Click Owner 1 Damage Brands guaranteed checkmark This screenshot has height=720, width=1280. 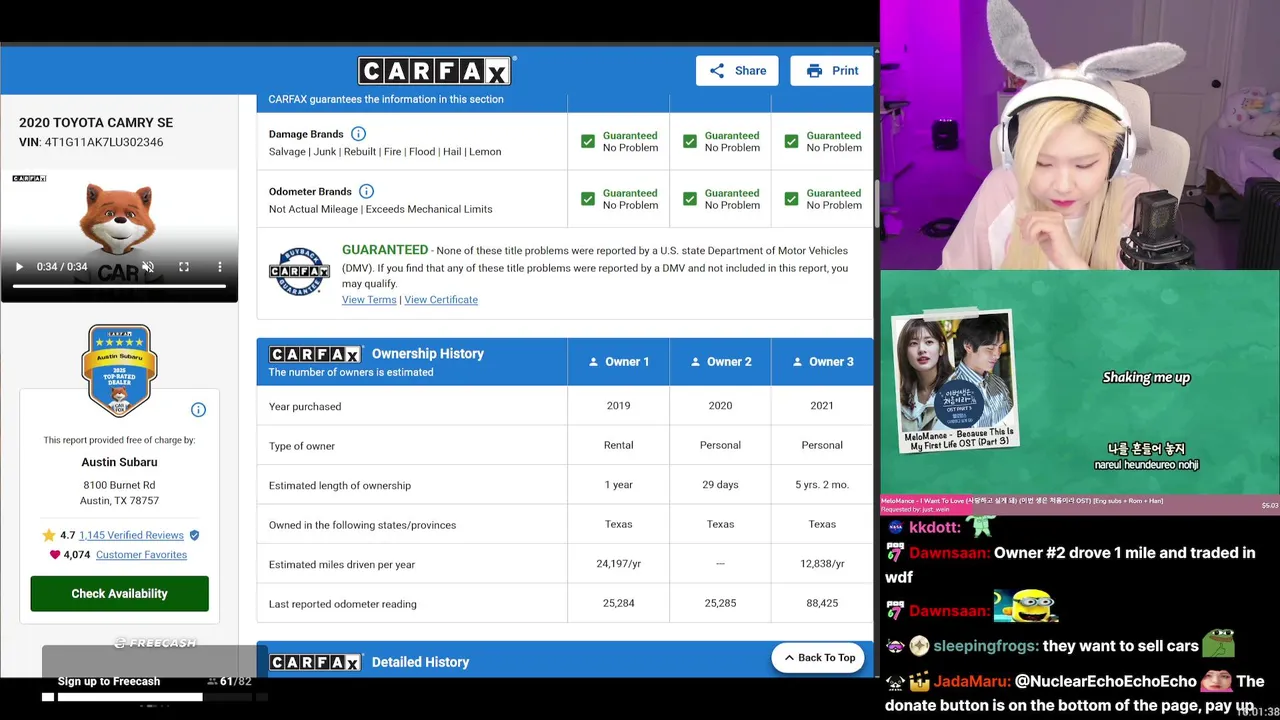pyautogui.click(x=588, y=141)
